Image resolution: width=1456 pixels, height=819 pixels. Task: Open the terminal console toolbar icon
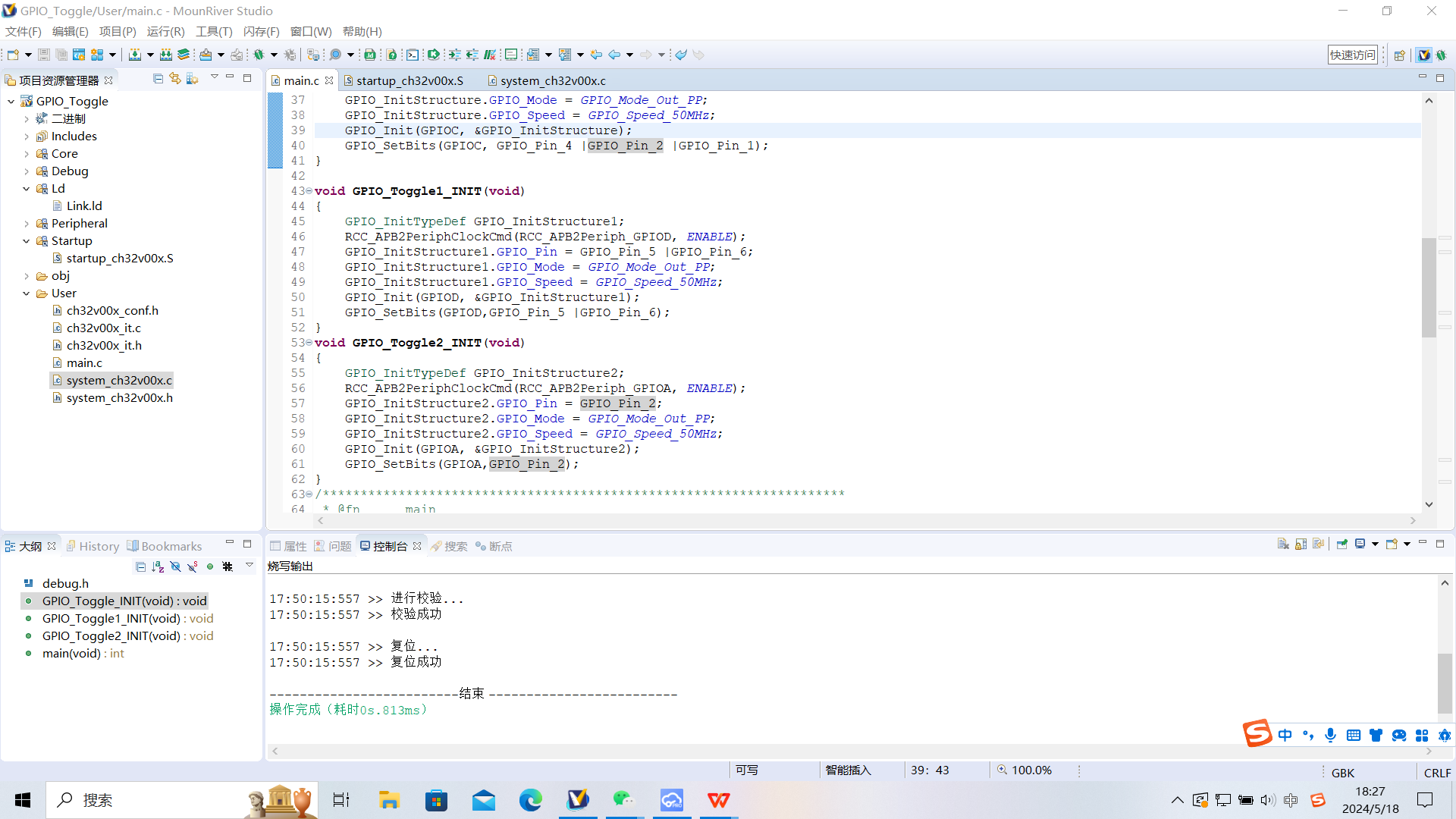click(413, 55)
